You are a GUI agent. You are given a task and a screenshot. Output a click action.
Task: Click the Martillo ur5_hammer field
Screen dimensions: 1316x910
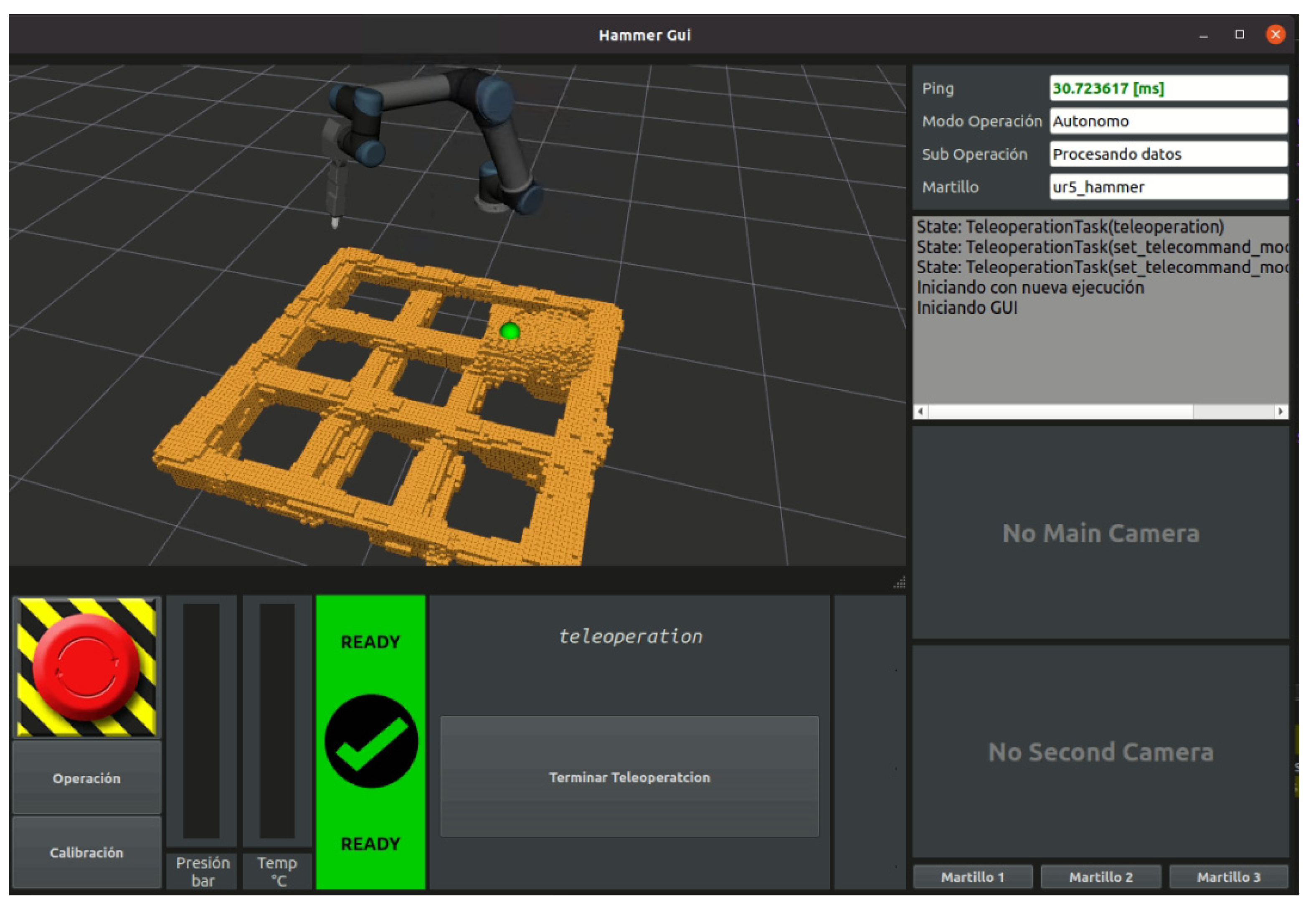pos(1169,187)
